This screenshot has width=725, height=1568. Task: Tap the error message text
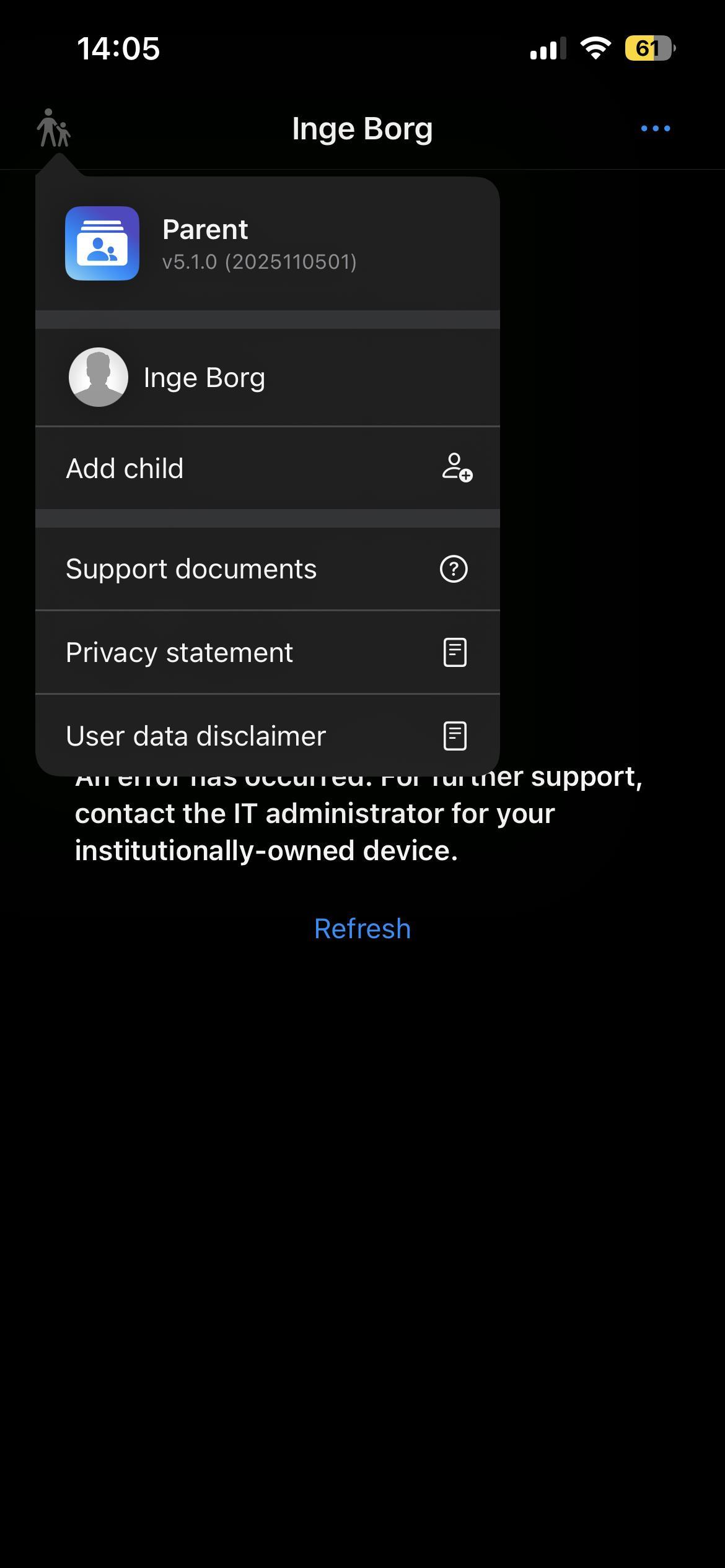point(359,813)
